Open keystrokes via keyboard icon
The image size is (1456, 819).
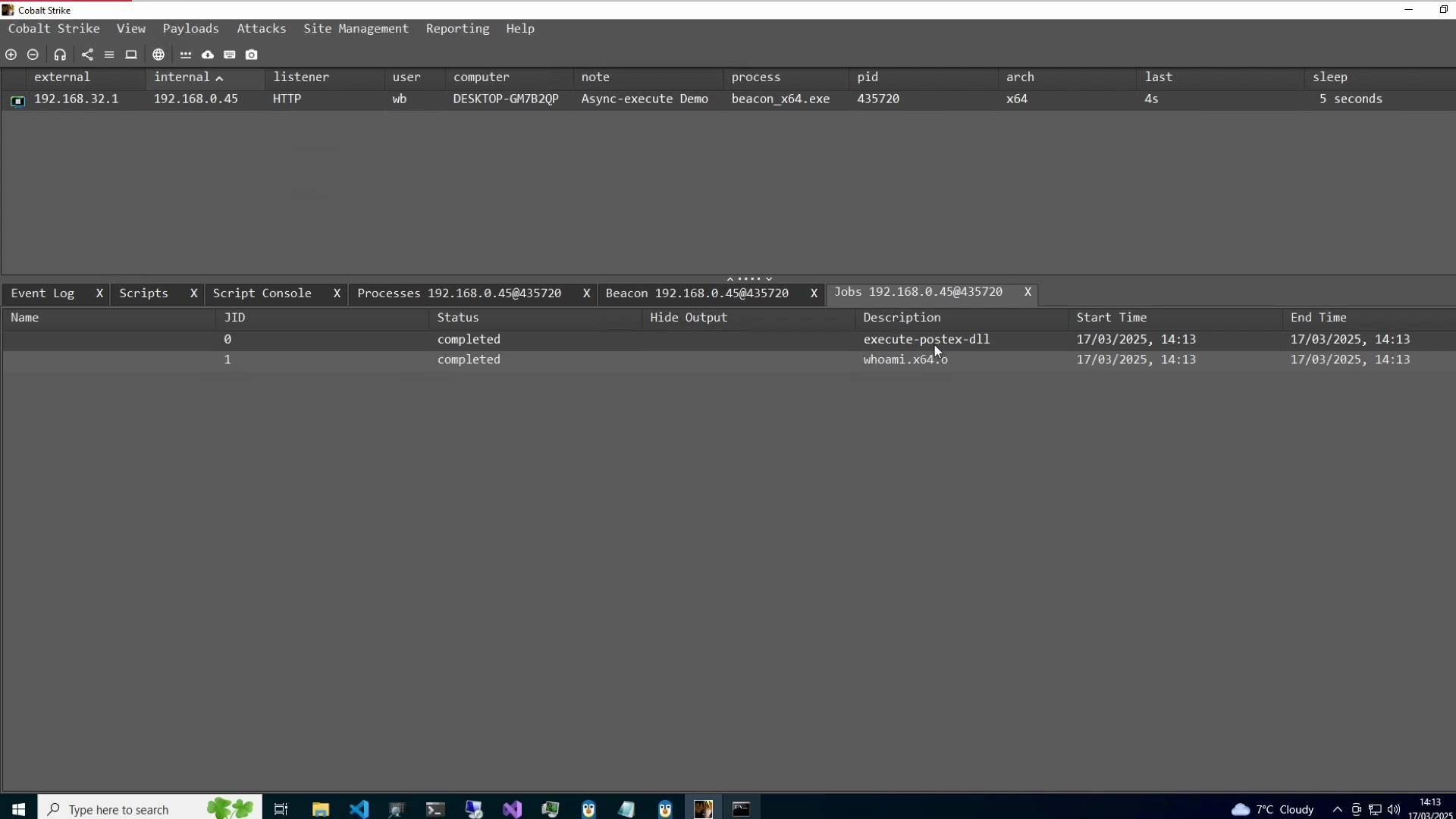230,55
